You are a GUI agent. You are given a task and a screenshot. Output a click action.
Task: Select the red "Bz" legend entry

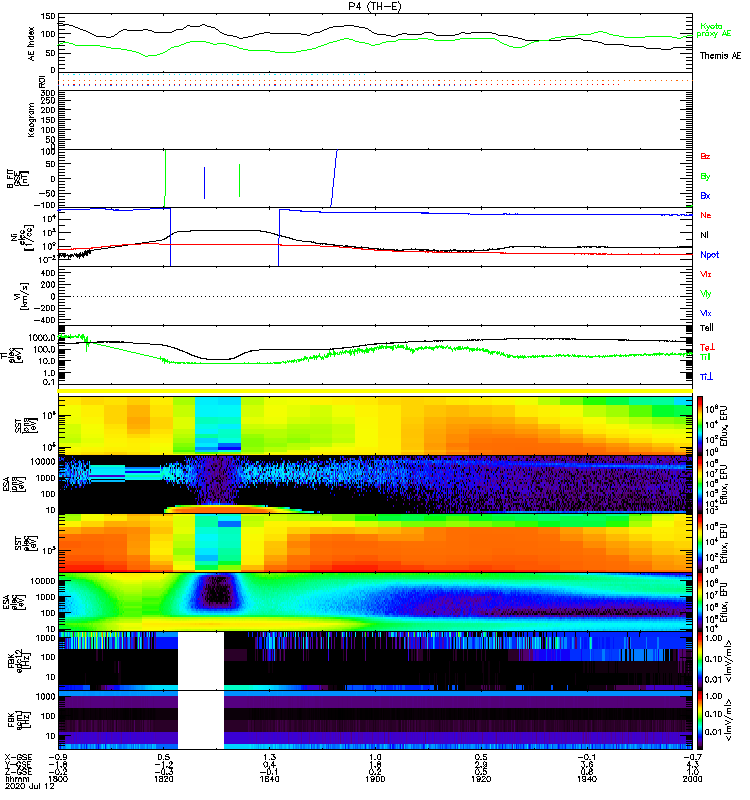pos(705,157)
